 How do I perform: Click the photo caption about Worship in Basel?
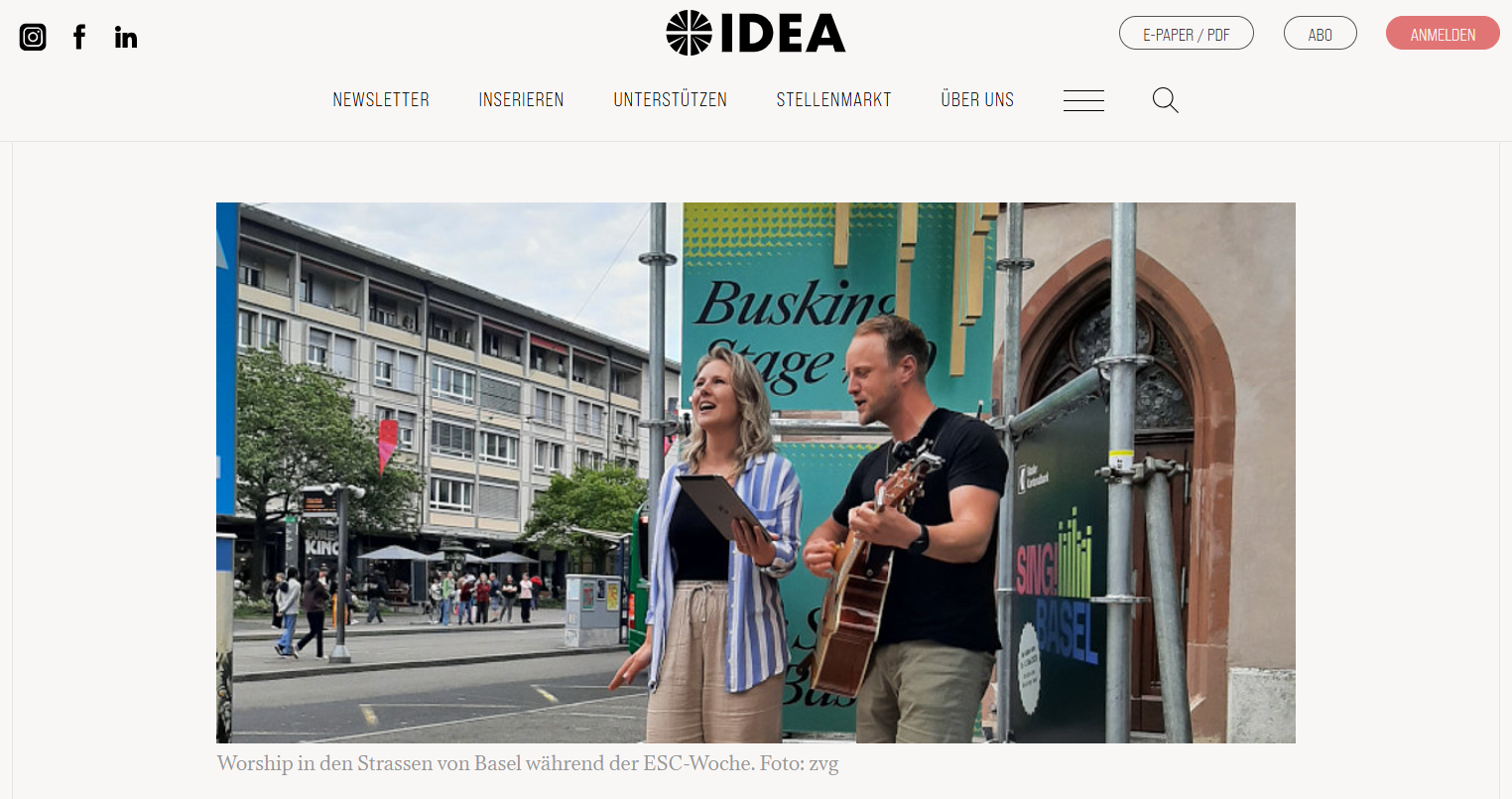528,764
